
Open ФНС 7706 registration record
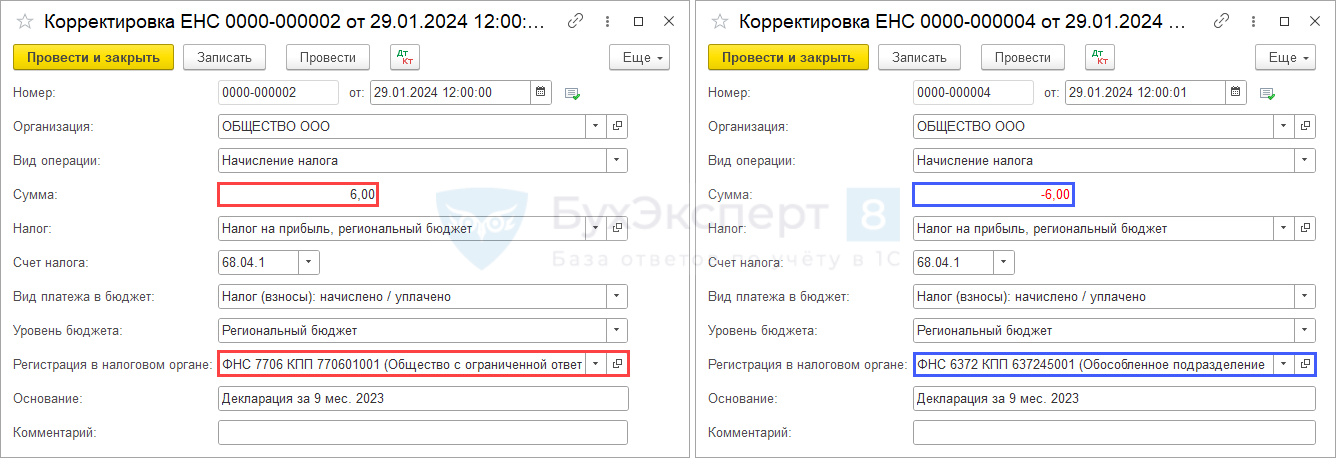pyautogui.click(x=617, y=365)
